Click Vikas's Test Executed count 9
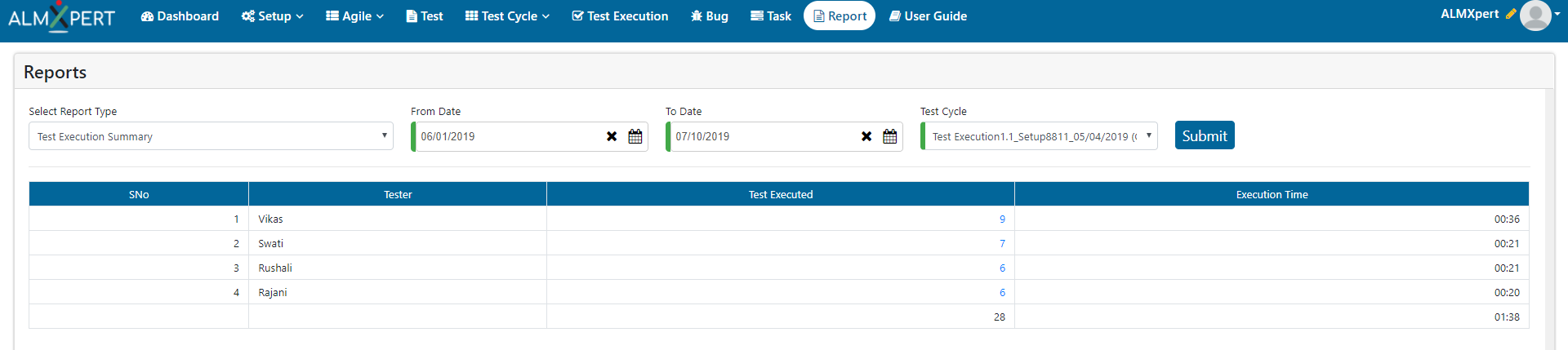 [1002, 219]
